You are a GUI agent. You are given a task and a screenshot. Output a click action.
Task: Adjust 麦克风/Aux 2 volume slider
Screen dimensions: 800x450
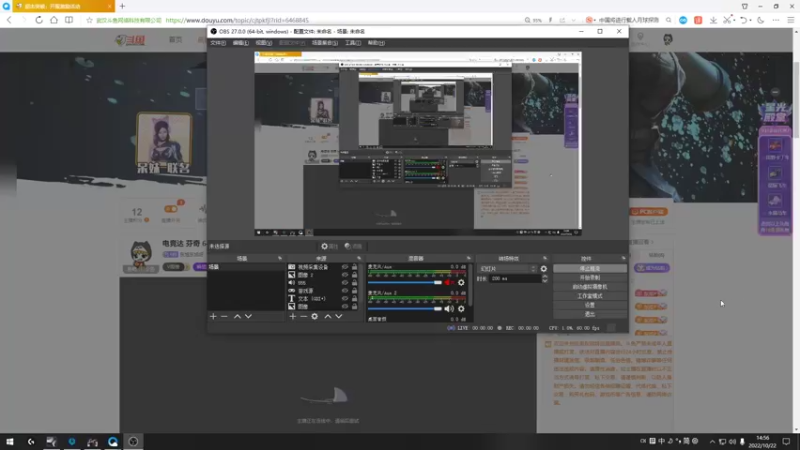pyautogui.click(x=405, y=309)
